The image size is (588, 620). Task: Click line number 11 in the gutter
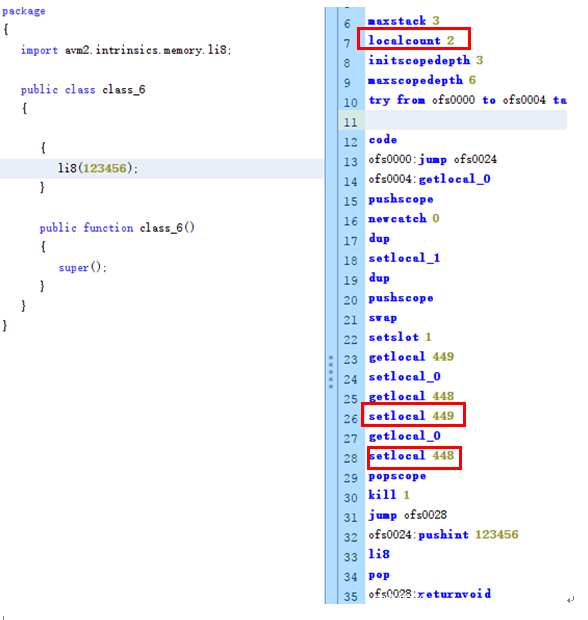350,122
